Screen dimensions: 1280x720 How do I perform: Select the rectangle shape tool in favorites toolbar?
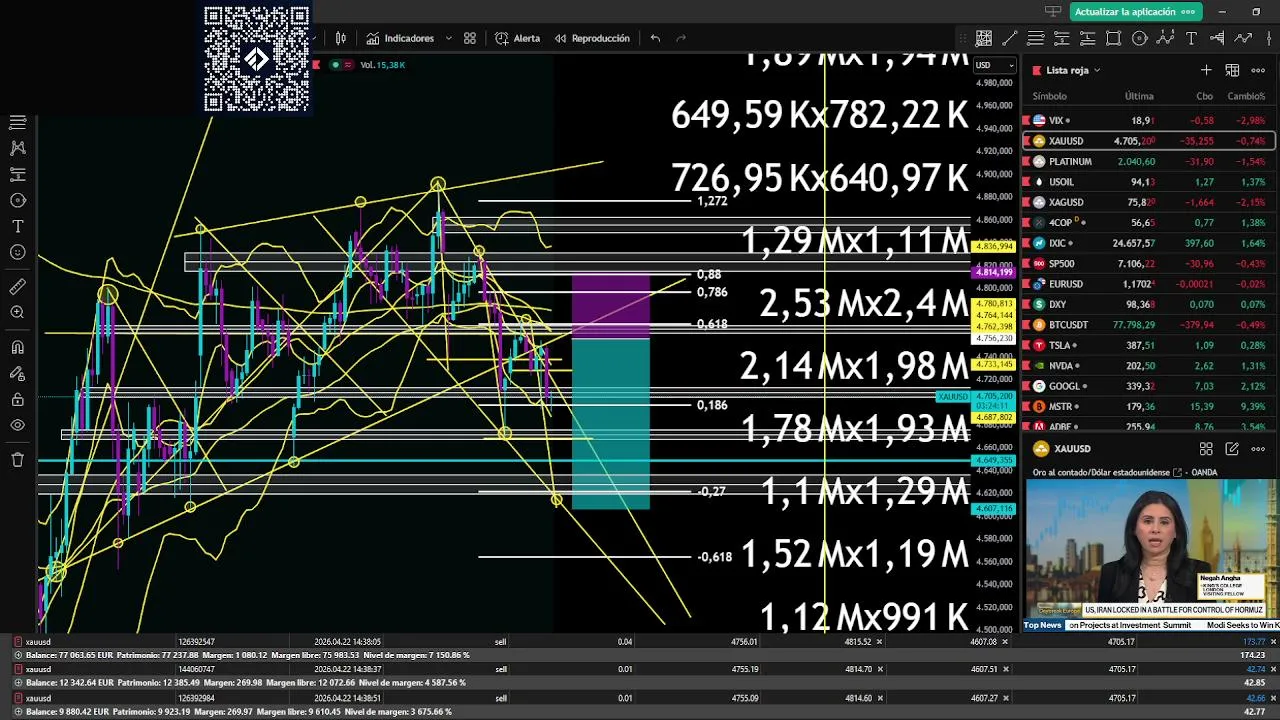[x=1114, y=38]
